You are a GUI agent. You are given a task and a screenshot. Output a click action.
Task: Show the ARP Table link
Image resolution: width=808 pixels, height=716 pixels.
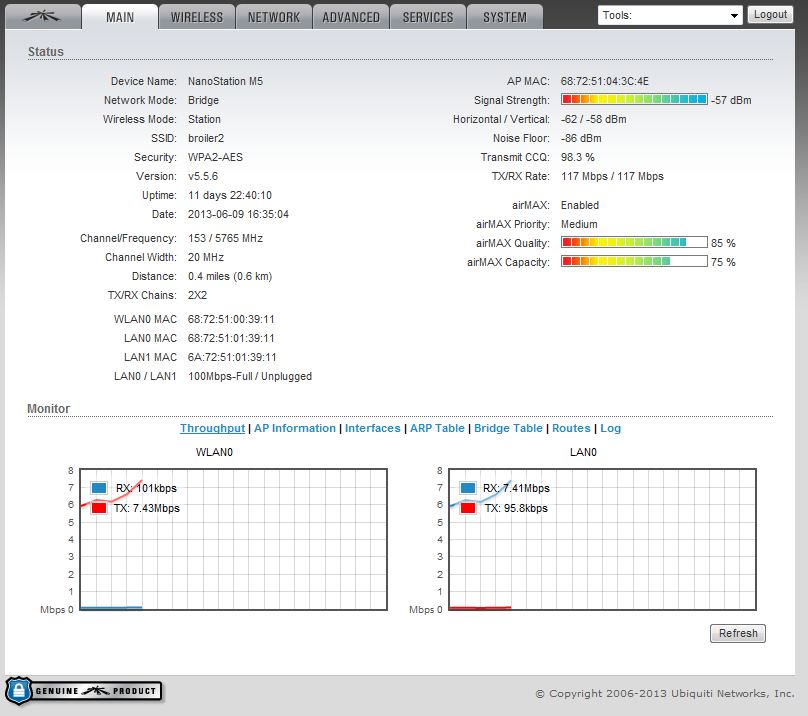pos(437,428)
